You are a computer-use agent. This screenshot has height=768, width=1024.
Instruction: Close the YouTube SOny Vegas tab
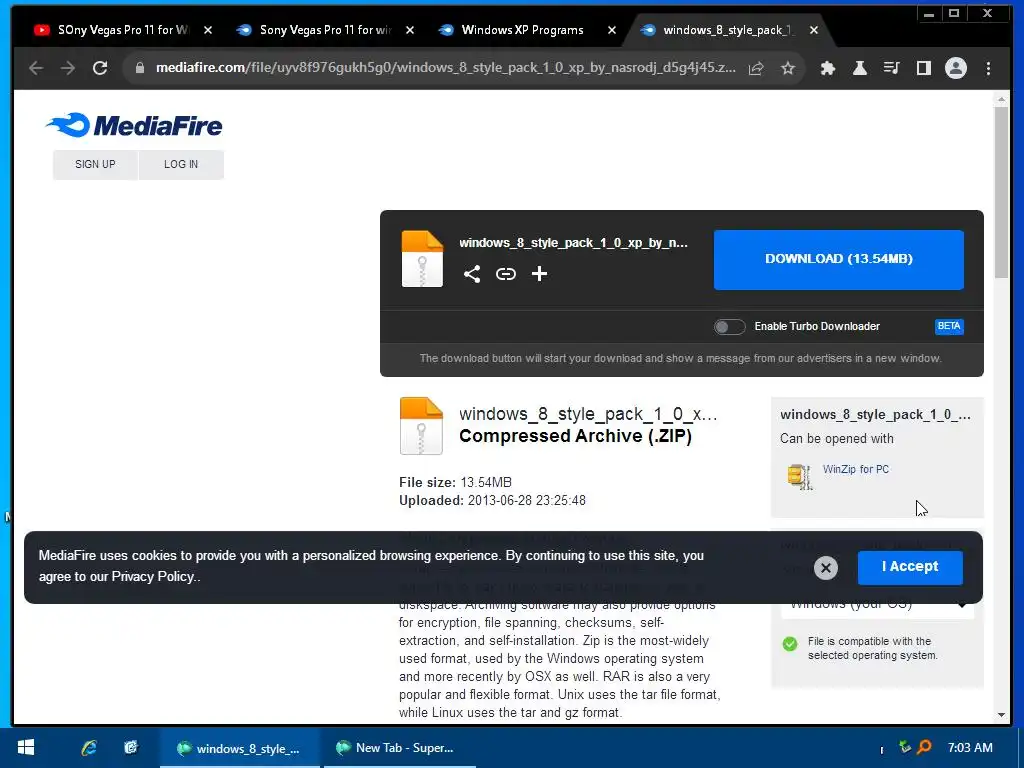(208, 30)
